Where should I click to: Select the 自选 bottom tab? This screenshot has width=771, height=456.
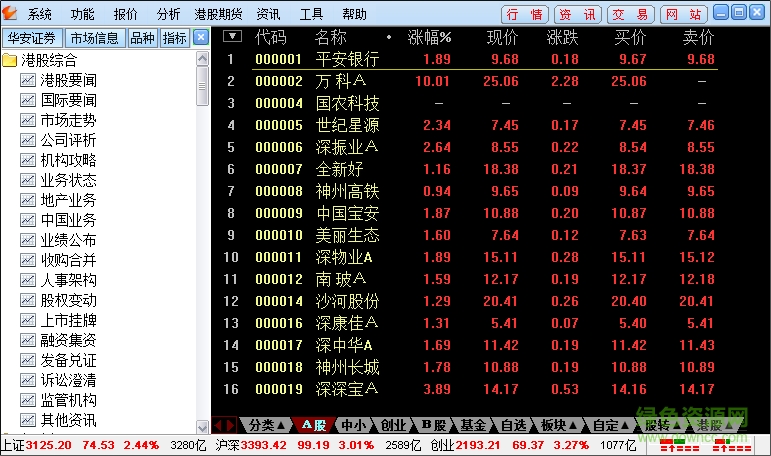pos(513,425)
